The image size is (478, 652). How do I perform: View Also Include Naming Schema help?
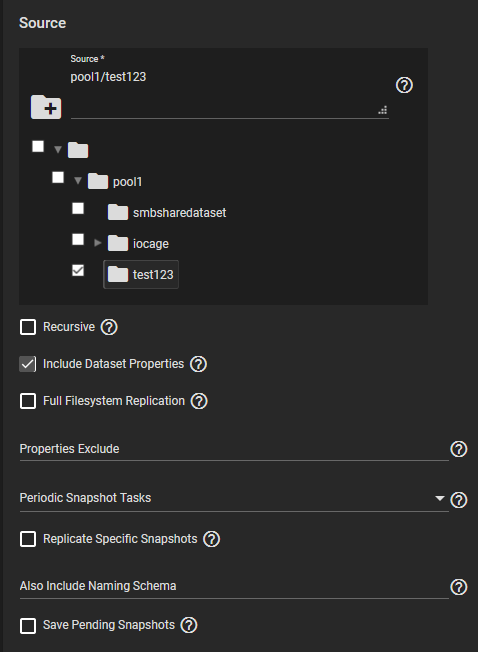[x=459, y=587]
